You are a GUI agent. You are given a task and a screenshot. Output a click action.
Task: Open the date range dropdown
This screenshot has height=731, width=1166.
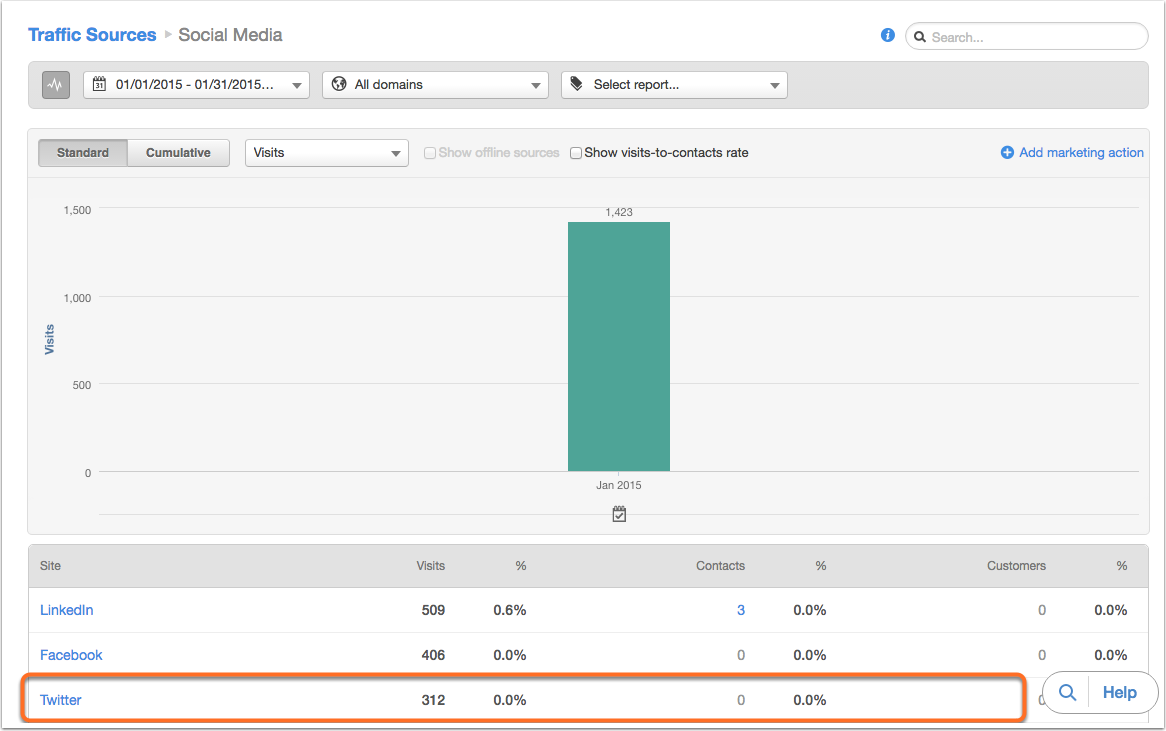[196, 85]
